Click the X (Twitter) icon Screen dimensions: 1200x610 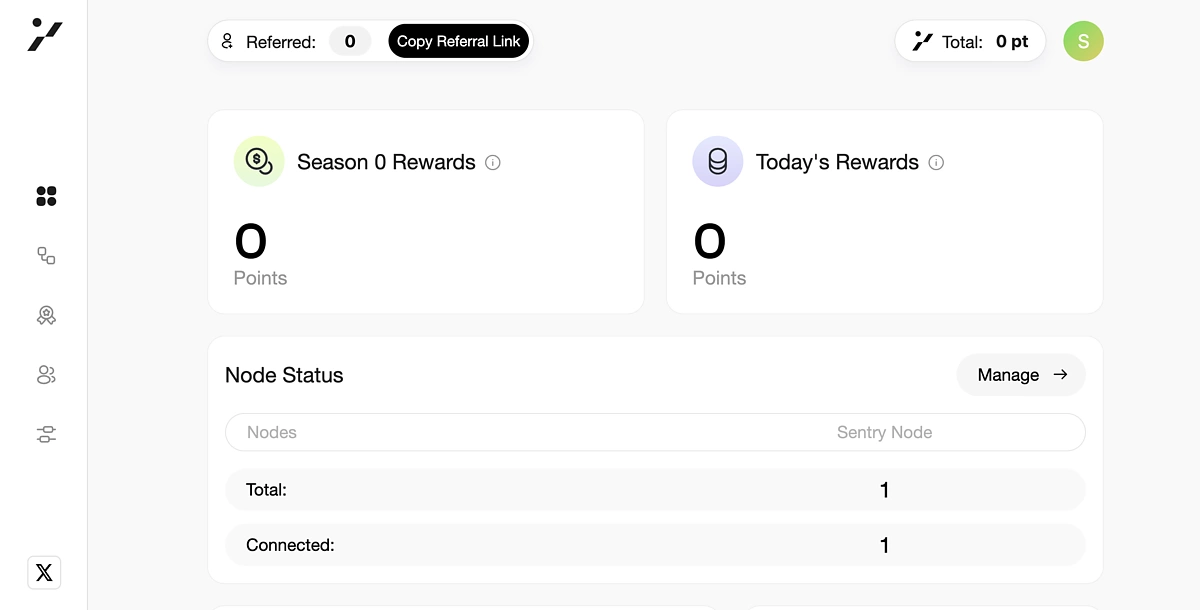(44, 572)
